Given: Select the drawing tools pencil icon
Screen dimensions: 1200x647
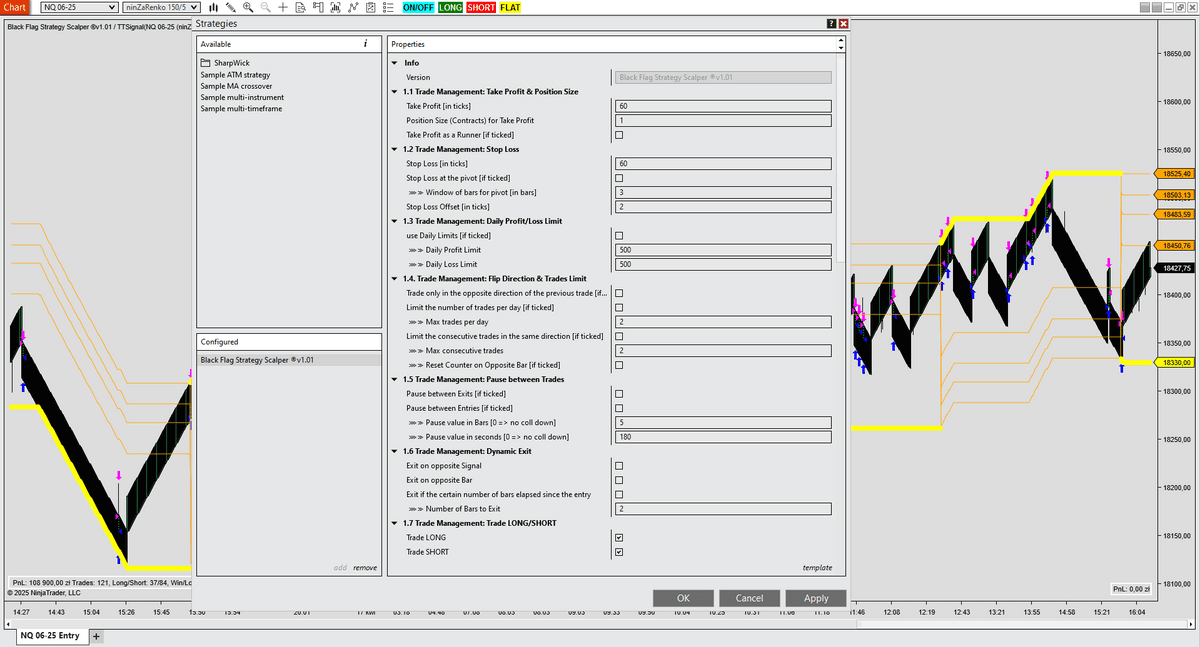Looking at the screenshot, I should coord(231,8).
